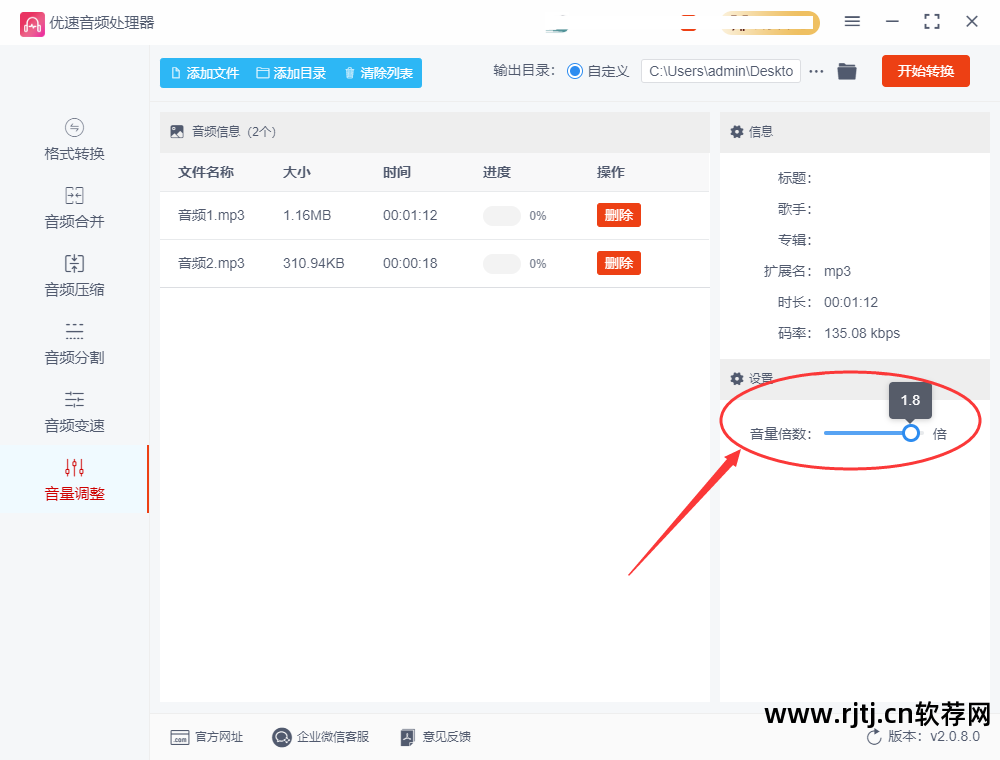Viewport: 1000px width, 760px height.
Task: Delete 音频2.mp3 from the list
Action: click(619, 263)
